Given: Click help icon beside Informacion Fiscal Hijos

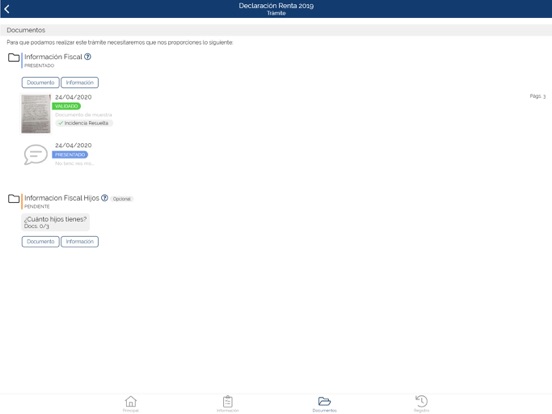Looking at the screenshot, I should click(x=105, y=198).
